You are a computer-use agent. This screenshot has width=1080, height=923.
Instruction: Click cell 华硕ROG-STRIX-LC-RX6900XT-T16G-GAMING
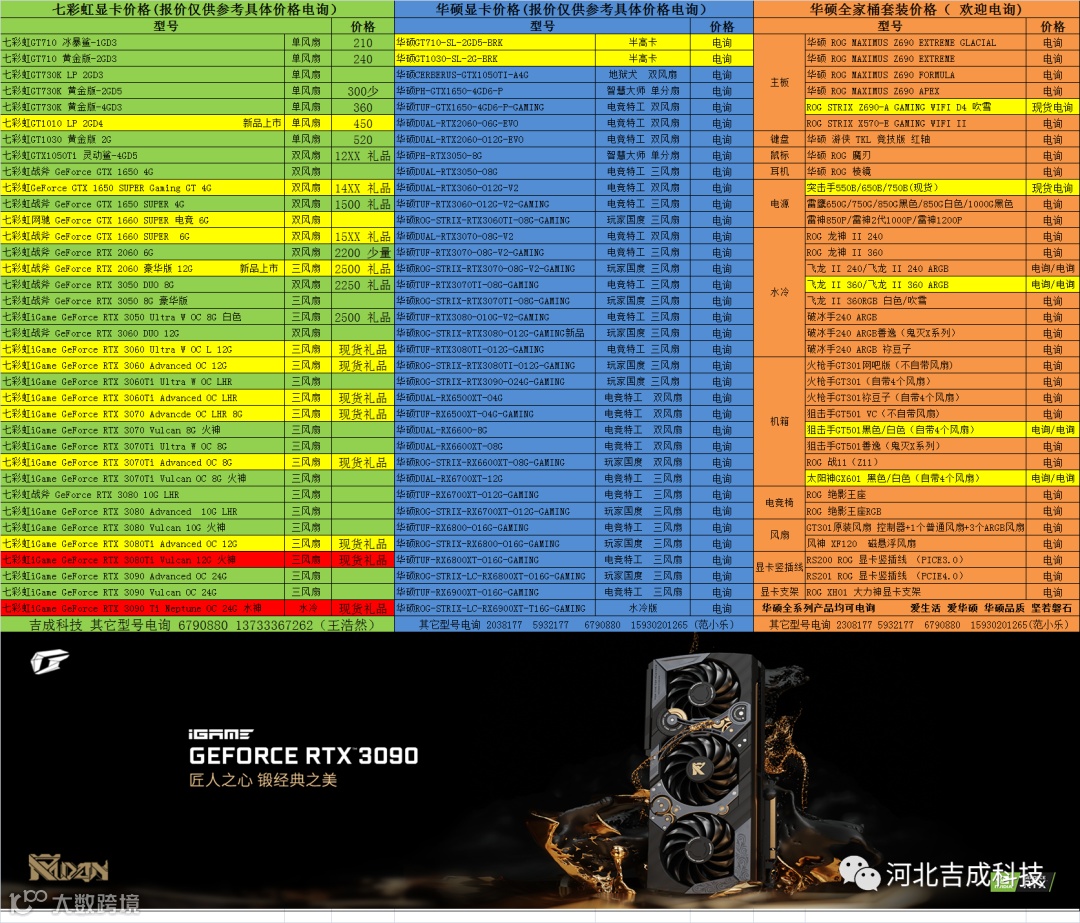pos(495,608)
